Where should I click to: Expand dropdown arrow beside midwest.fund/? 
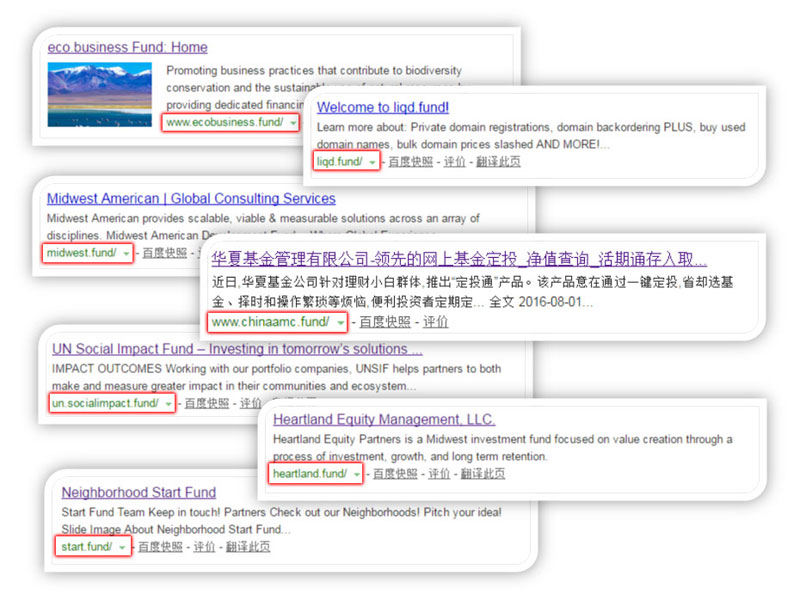pyautogui.click(x=126, y=253)
